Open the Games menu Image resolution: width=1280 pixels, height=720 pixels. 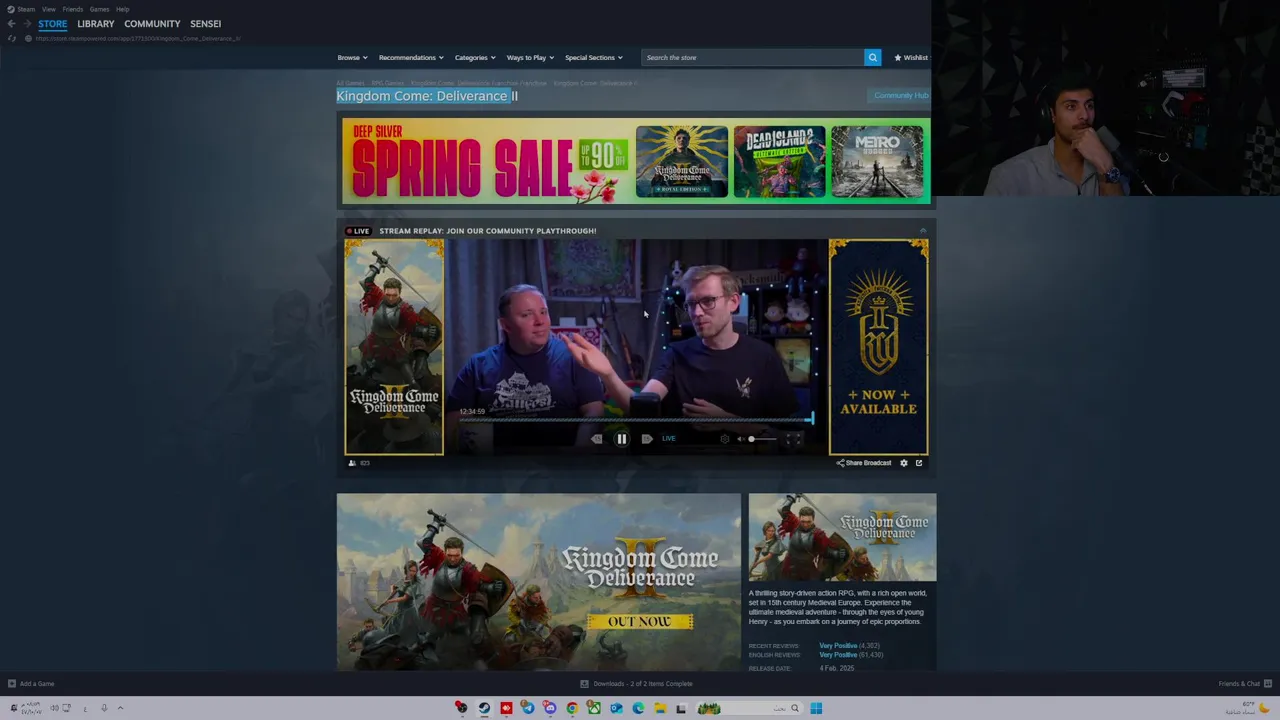[x=99, y=9]
